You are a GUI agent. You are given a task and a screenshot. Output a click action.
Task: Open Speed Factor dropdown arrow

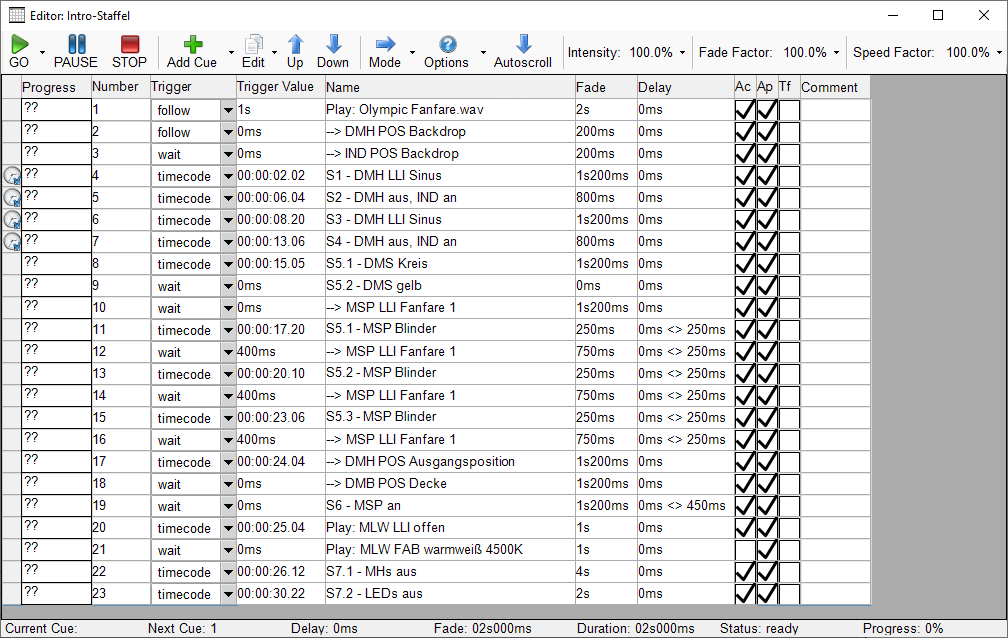999,52
